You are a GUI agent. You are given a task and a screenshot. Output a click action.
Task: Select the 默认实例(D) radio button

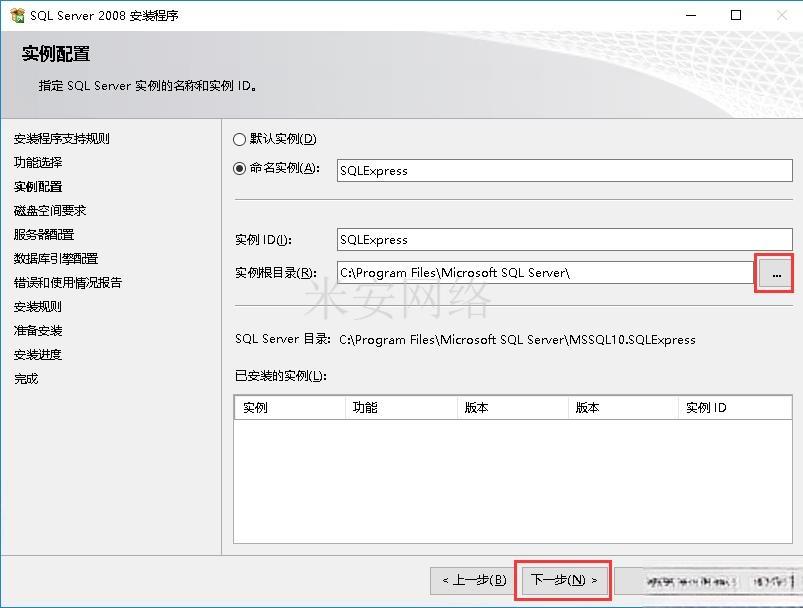[x=239, y=139]
